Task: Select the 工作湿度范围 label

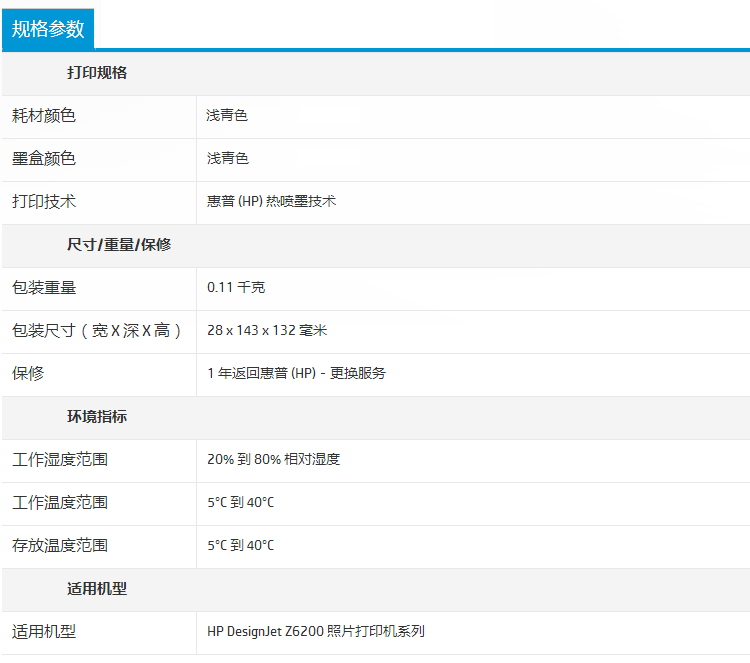Action: tap(60, 460)
